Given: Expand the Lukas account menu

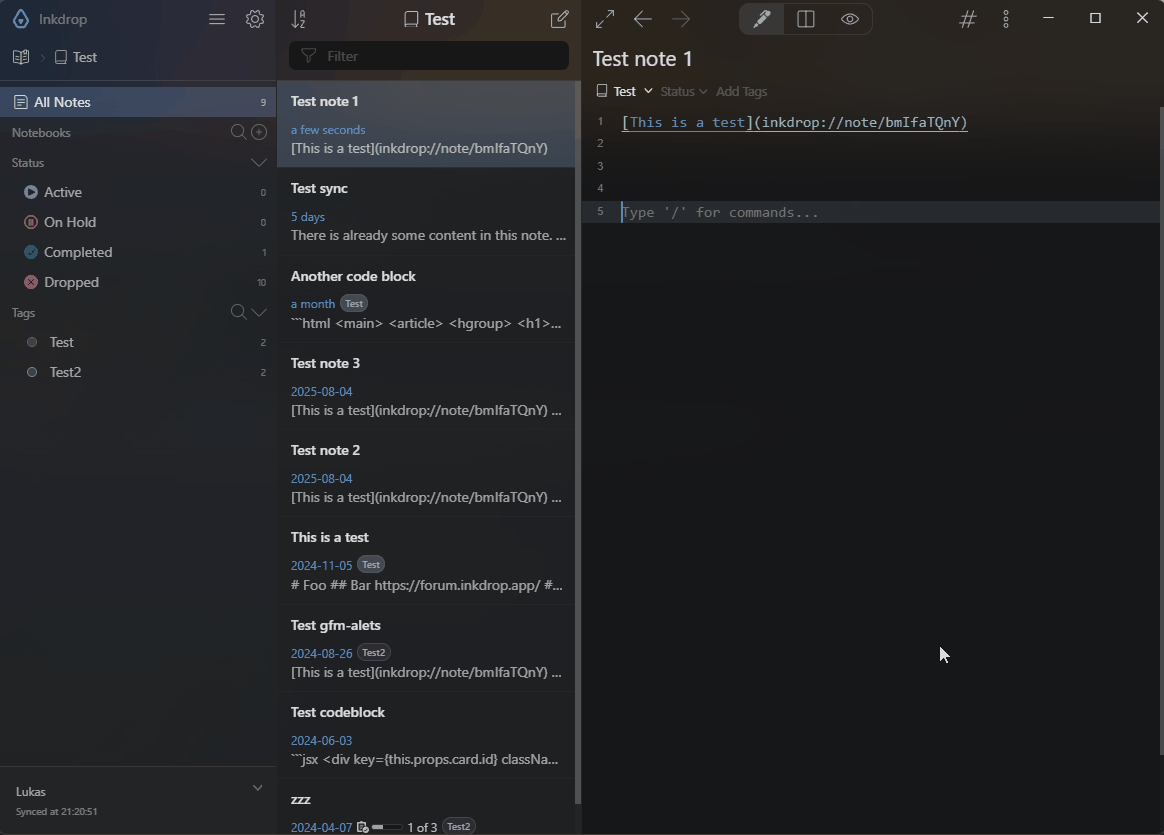Looking at the screenshot, I should tap(257, 788).
